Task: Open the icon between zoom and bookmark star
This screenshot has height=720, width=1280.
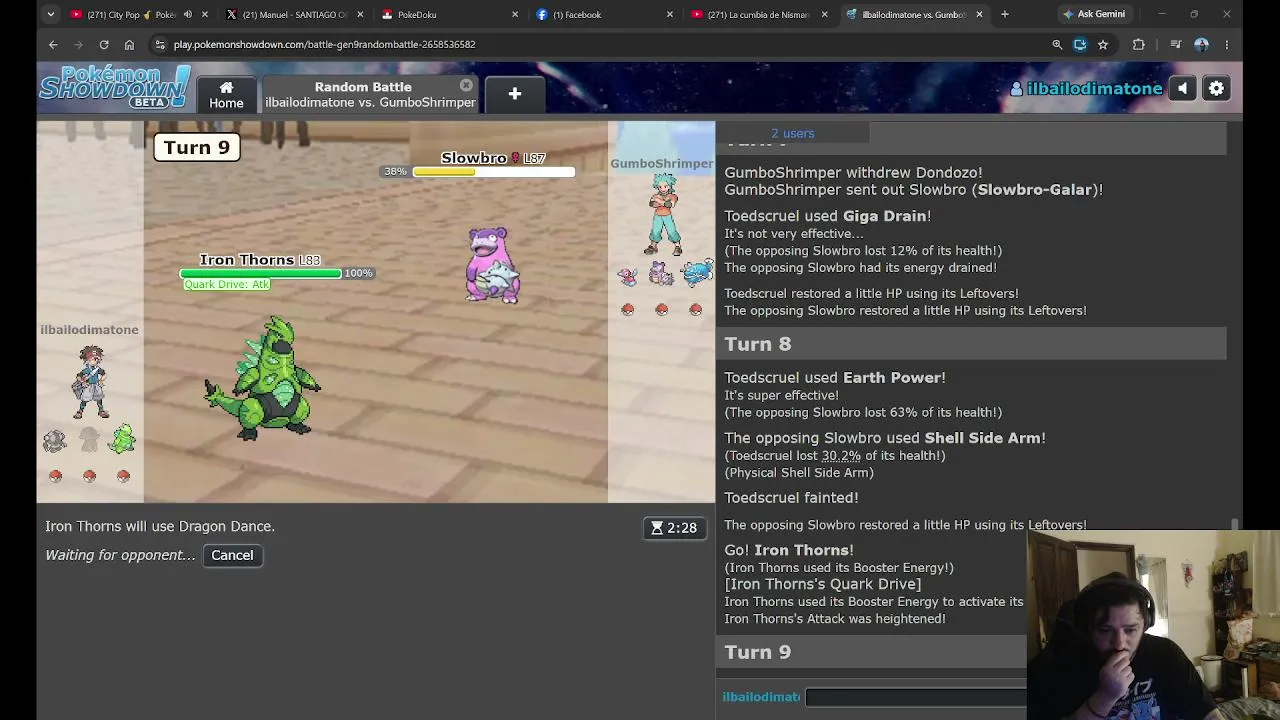Action: [x=1080, y=44]
